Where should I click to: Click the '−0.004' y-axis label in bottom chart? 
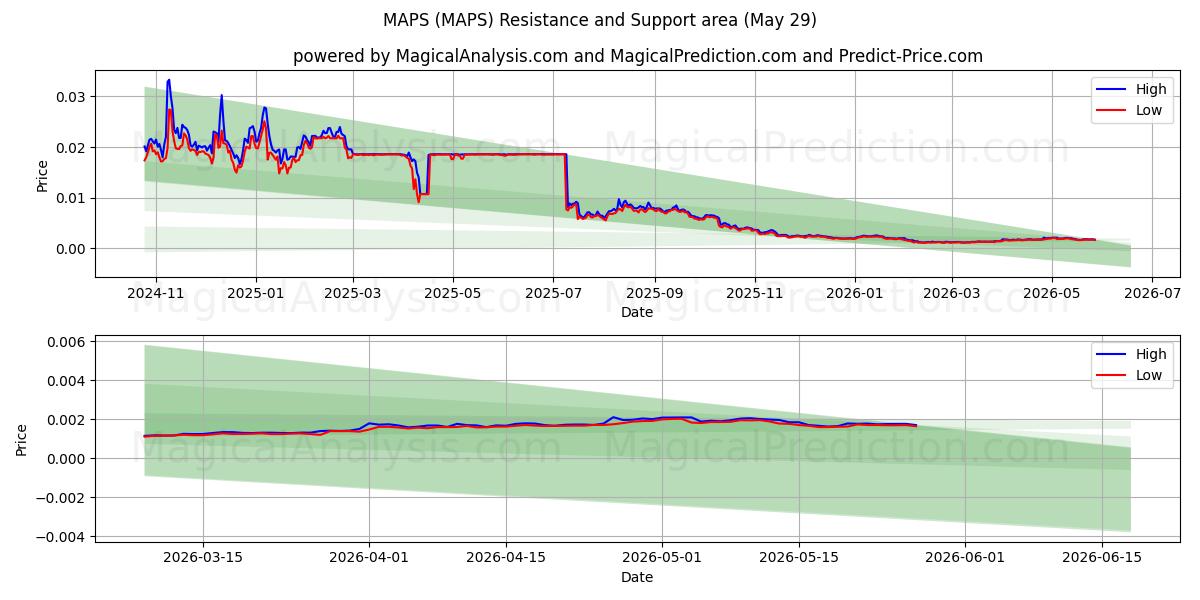[63, 537]
